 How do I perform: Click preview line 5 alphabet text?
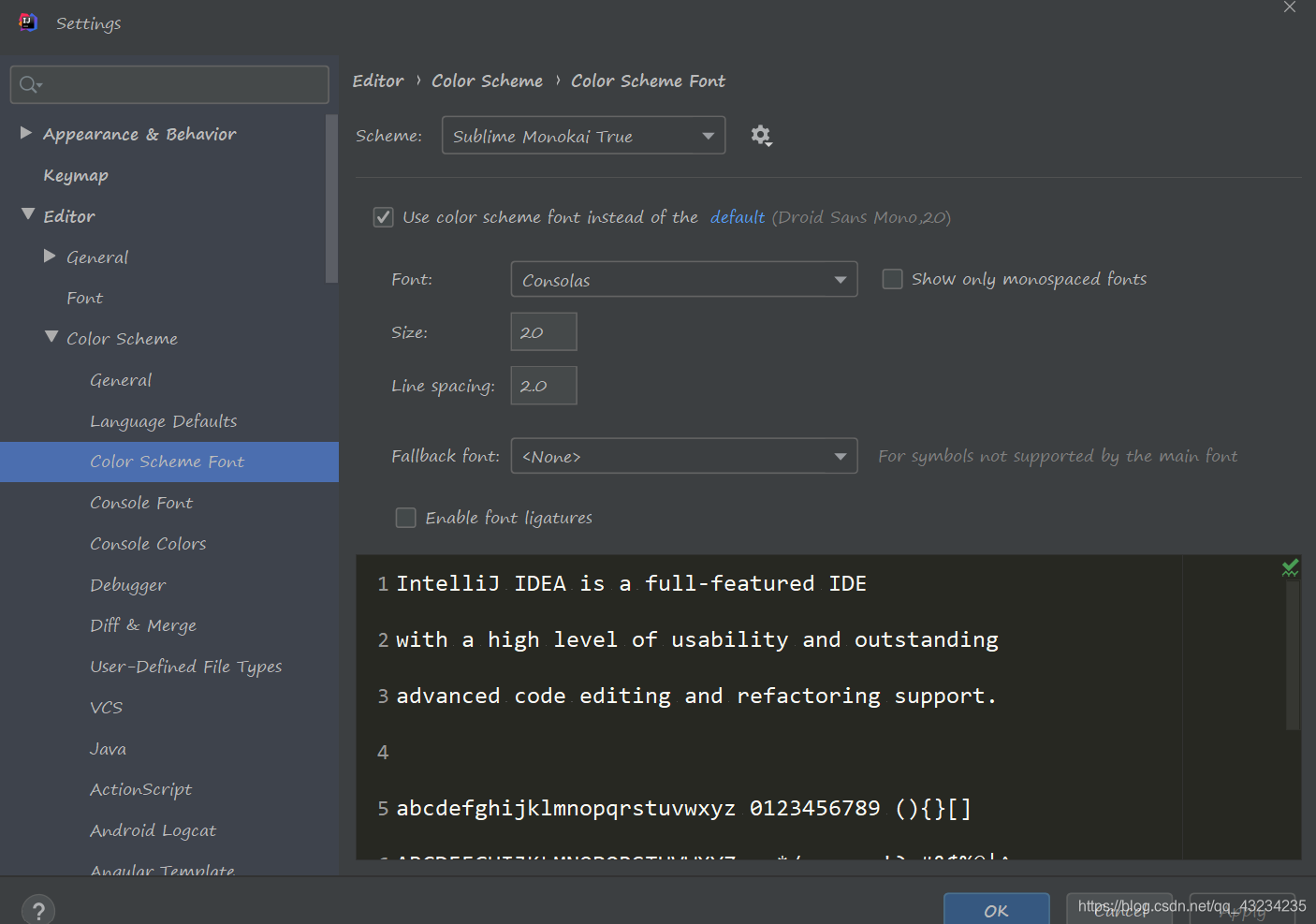(x=684, y=808)
